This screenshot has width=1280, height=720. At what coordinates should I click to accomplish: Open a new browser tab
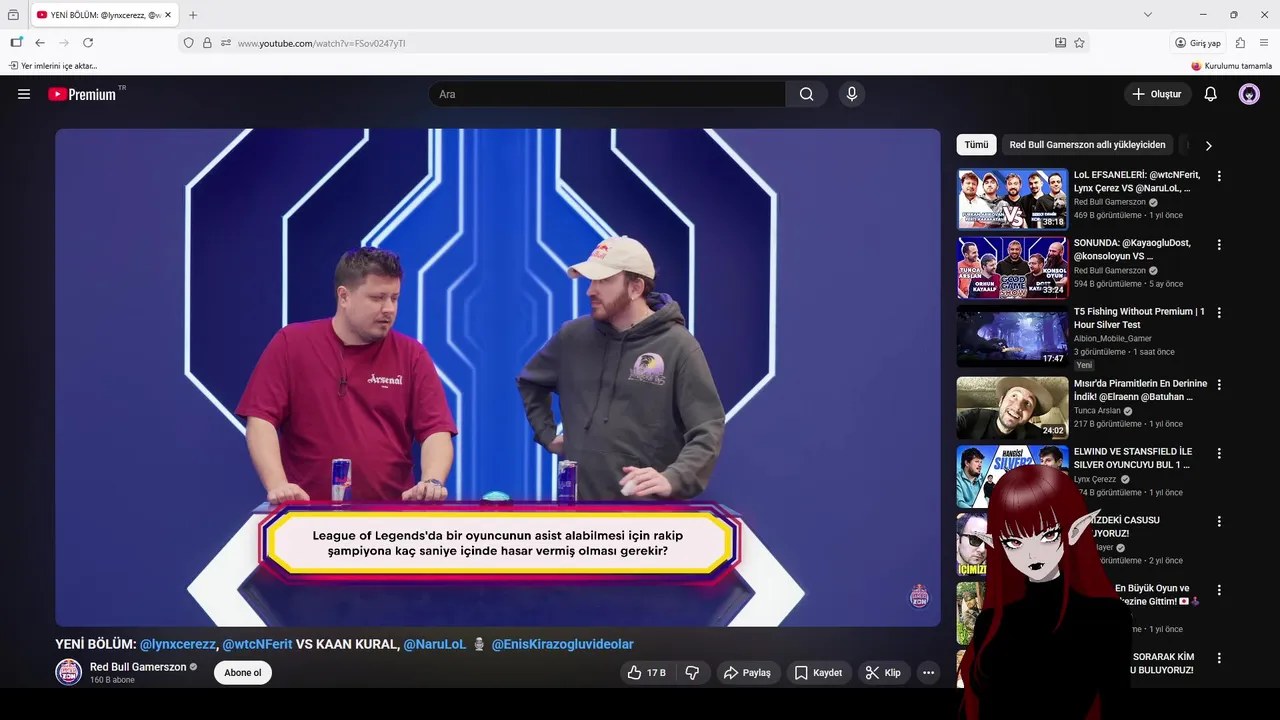[x=193, y=15]
